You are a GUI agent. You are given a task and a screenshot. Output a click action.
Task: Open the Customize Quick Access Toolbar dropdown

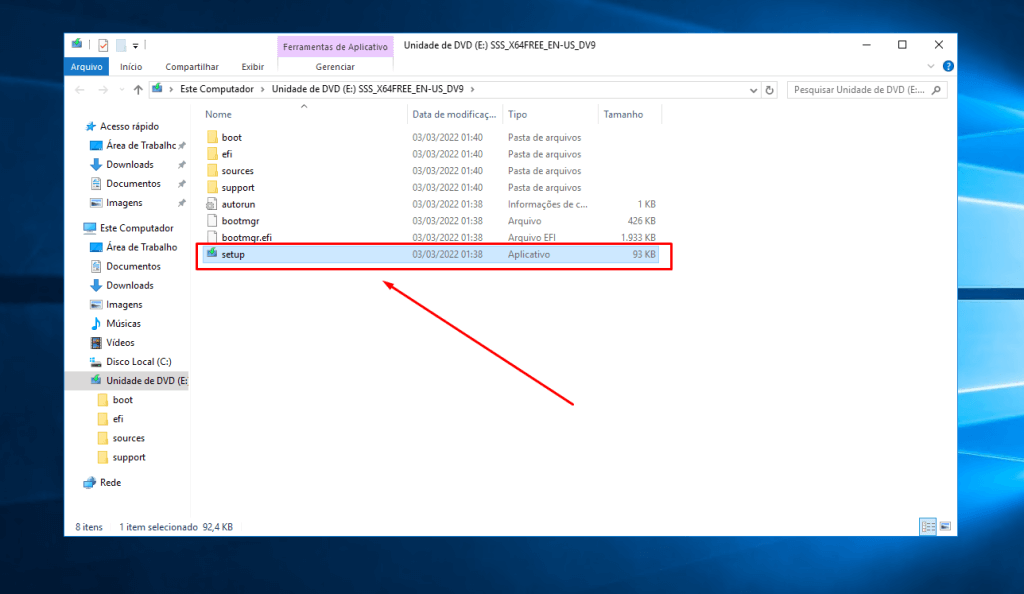136,46
